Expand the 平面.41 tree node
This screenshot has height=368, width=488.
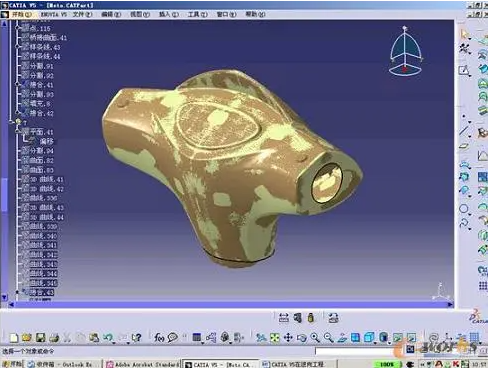(x=18, y=132)
